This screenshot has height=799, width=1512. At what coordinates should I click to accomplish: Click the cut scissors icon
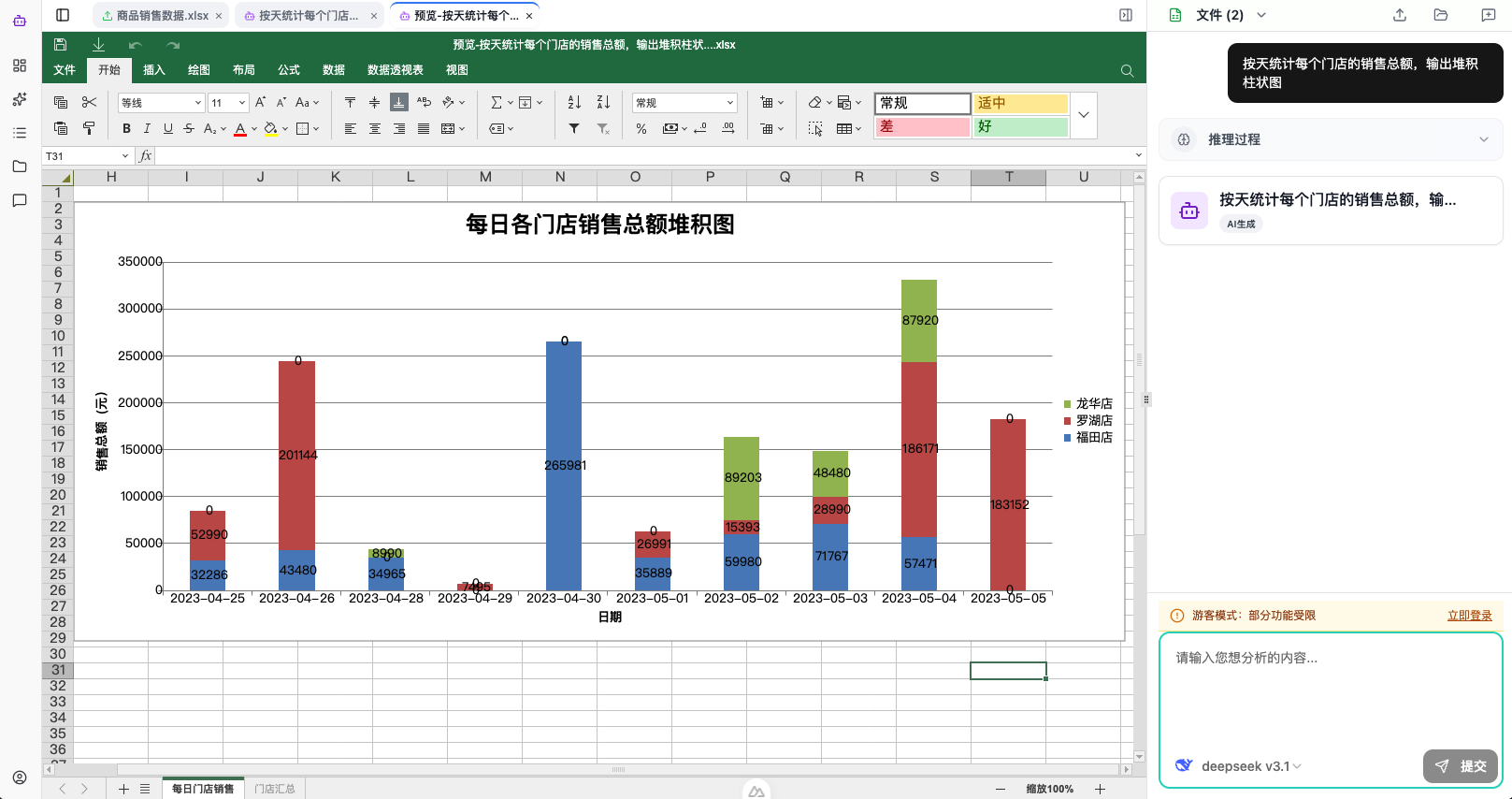point(90,102)
